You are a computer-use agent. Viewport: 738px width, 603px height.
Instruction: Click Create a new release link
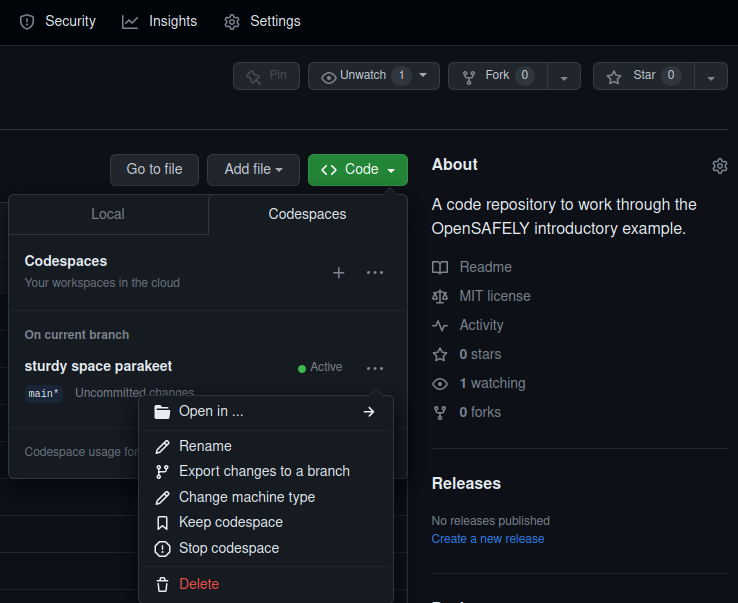pyautogui.click(x=488, y=539)
